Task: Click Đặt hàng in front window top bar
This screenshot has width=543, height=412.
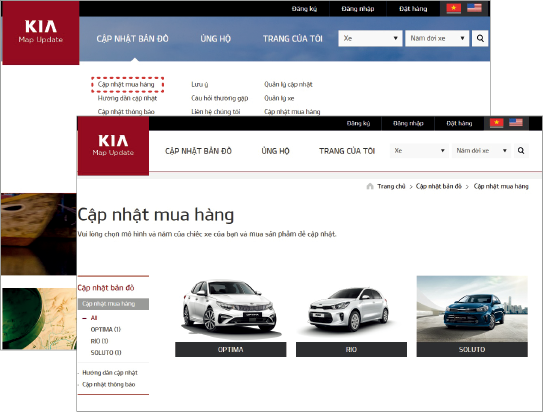Action: pyautogui.click(x=459, y=123)
